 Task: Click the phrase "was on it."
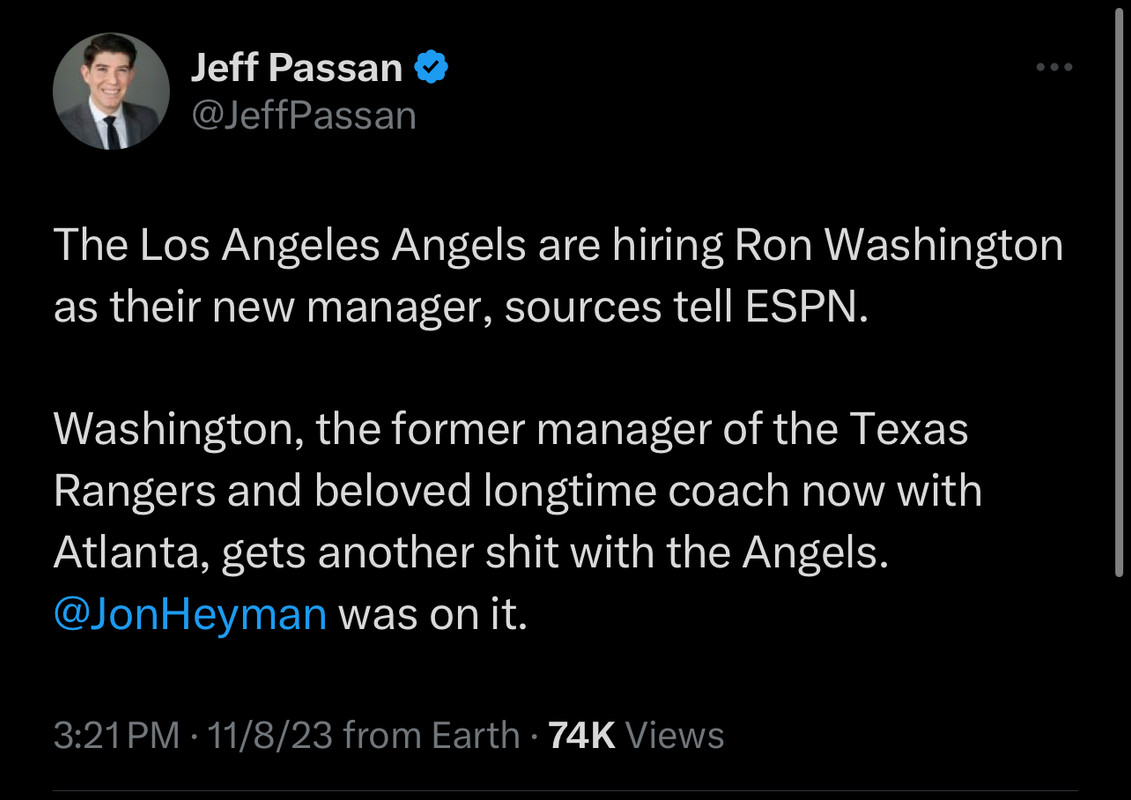[x=432, y=613]
